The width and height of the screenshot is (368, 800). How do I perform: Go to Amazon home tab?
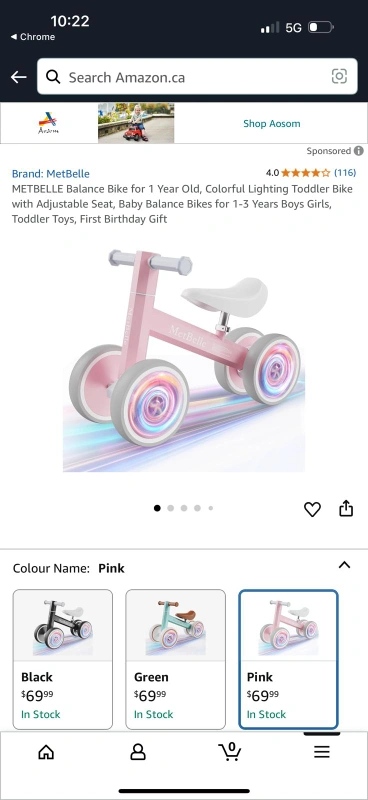pos(46,752)
